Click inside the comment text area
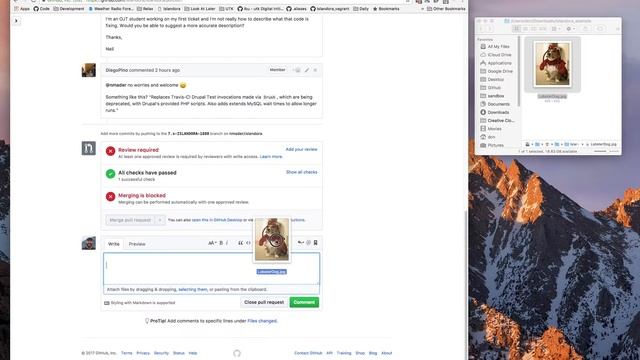Image resolution: width=640 pixels, height=360 pixels. (x=211, y=269)
